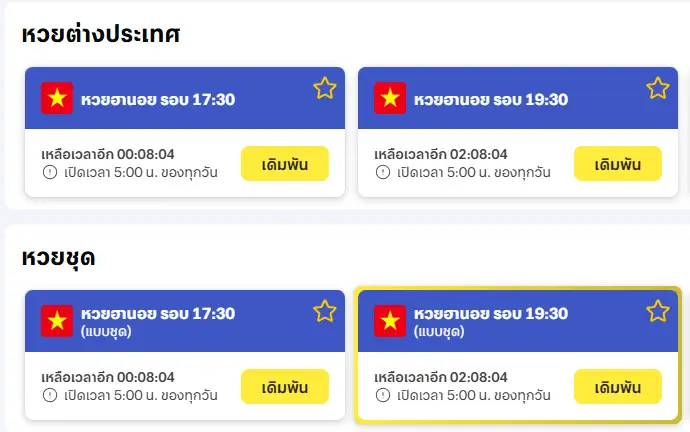This screenshot has height=432, width=690.
Task: Place a bet on หวยชุด Hanoi 17:30
Action: 285,387
